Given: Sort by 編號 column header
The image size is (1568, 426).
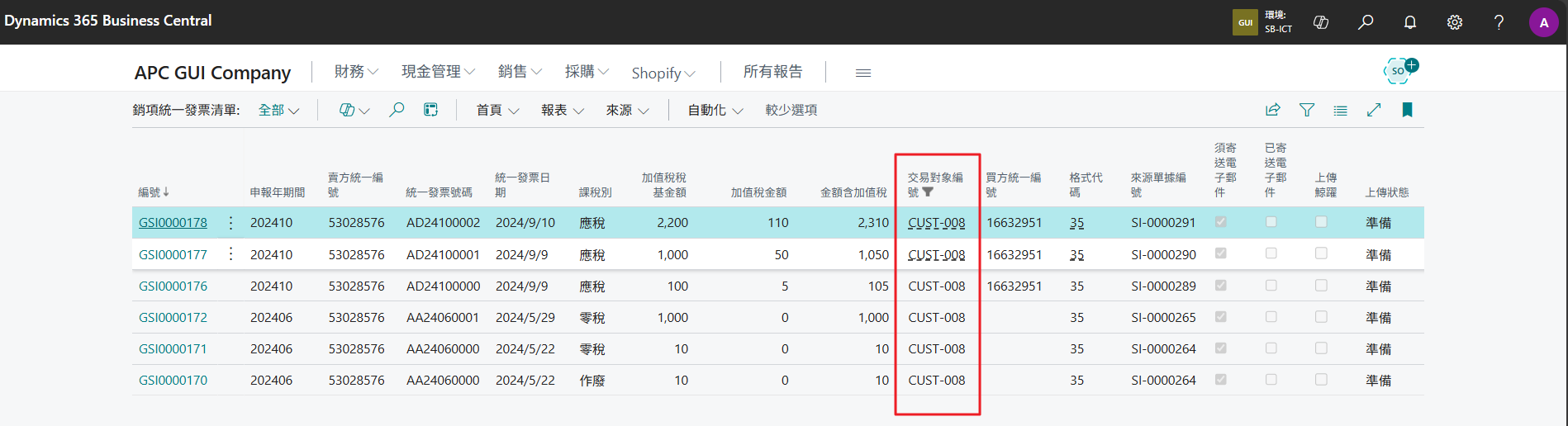Looking at the screenshot, I should (x=154, y=192).
